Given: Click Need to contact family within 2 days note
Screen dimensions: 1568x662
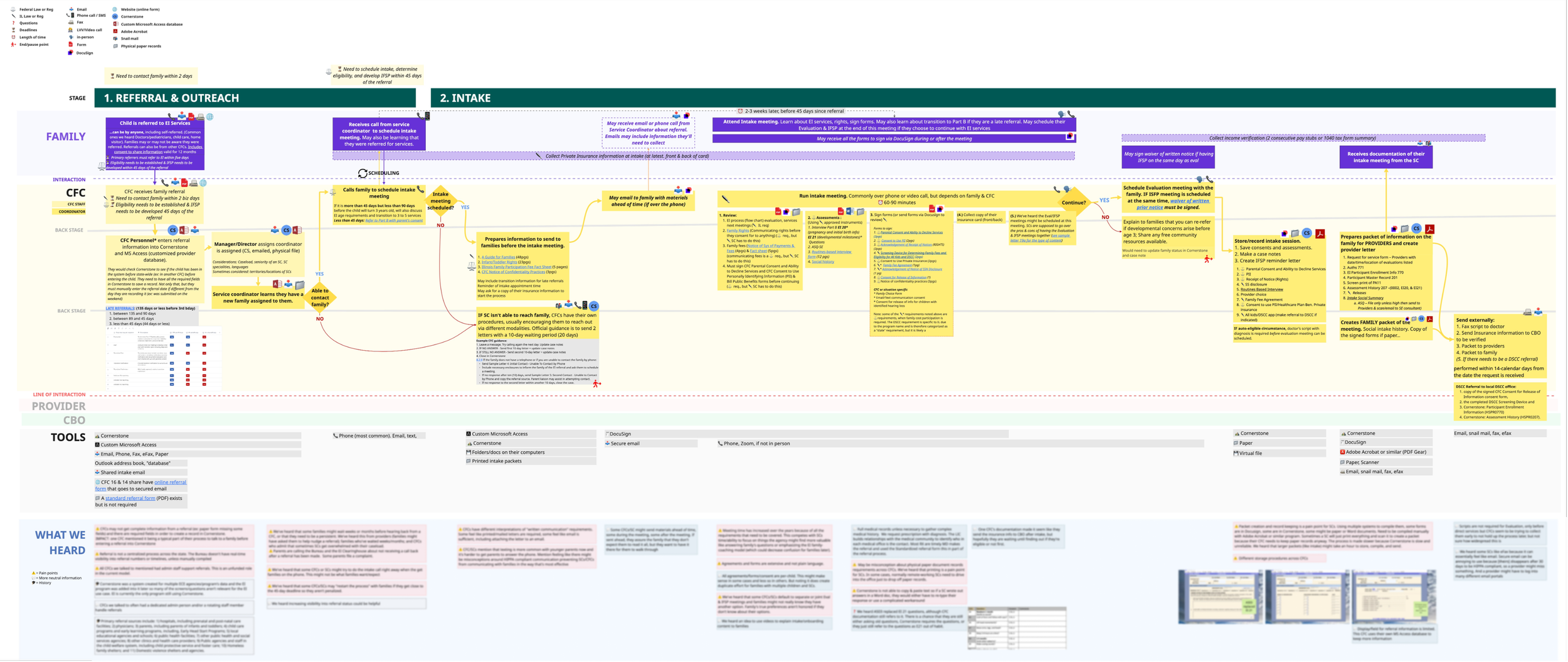Looking at the screenshot, I should [x=151, y=76].
